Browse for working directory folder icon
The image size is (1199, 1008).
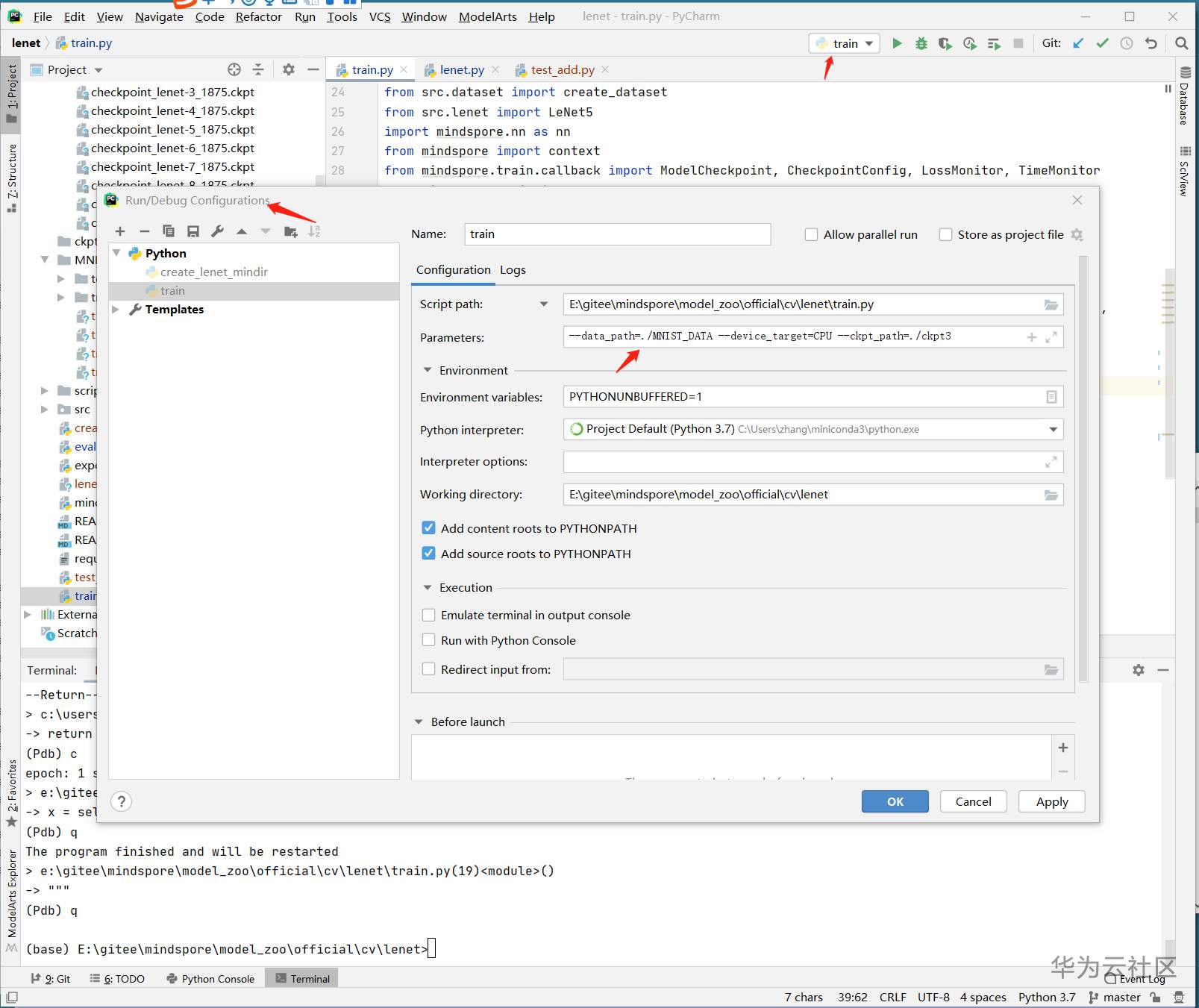(1051, 495)
